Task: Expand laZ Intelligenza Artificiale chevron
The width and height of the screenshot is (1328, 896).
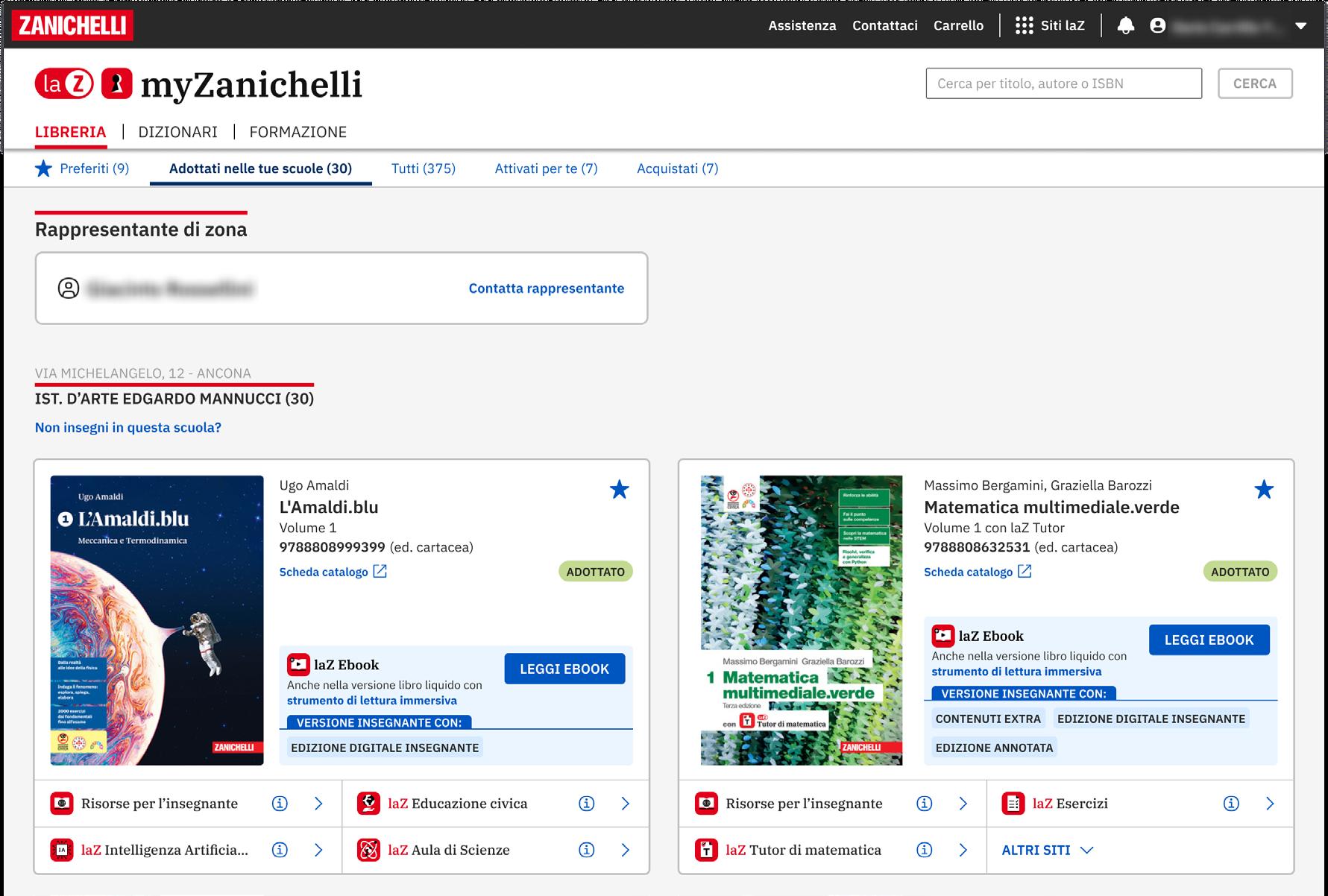Action: 318,850
